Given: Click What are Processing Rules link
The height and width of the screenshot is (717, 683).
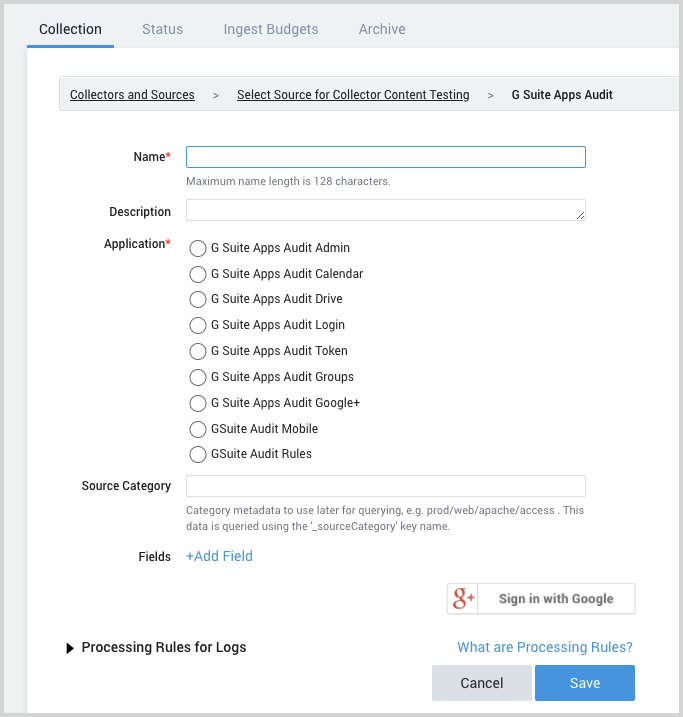Looking at the screenshot, I should (545, 648).
